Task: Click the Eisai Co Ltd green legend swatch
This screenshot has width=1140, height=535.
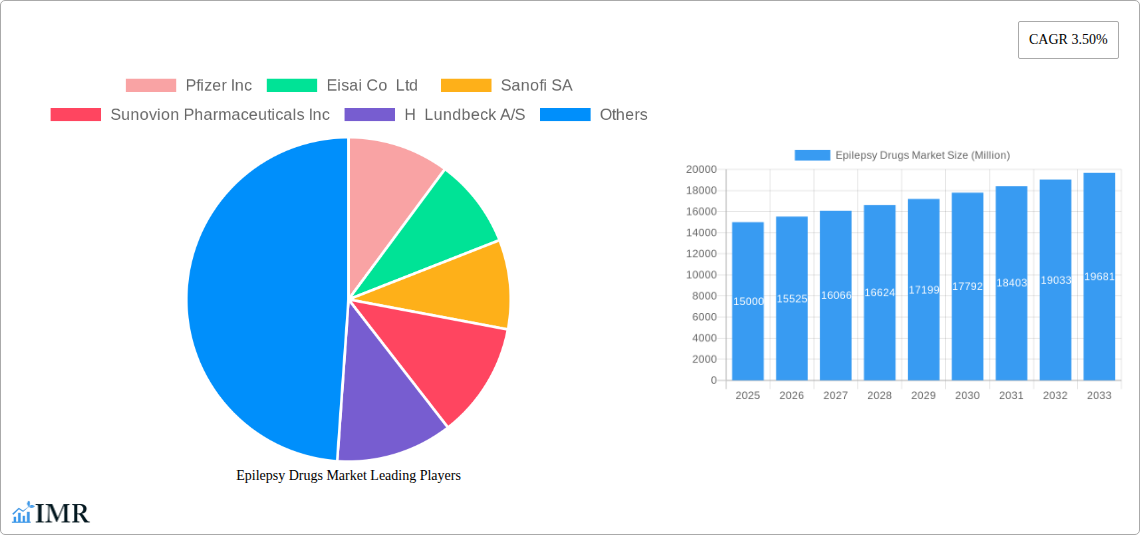Action: click(292, 85)
